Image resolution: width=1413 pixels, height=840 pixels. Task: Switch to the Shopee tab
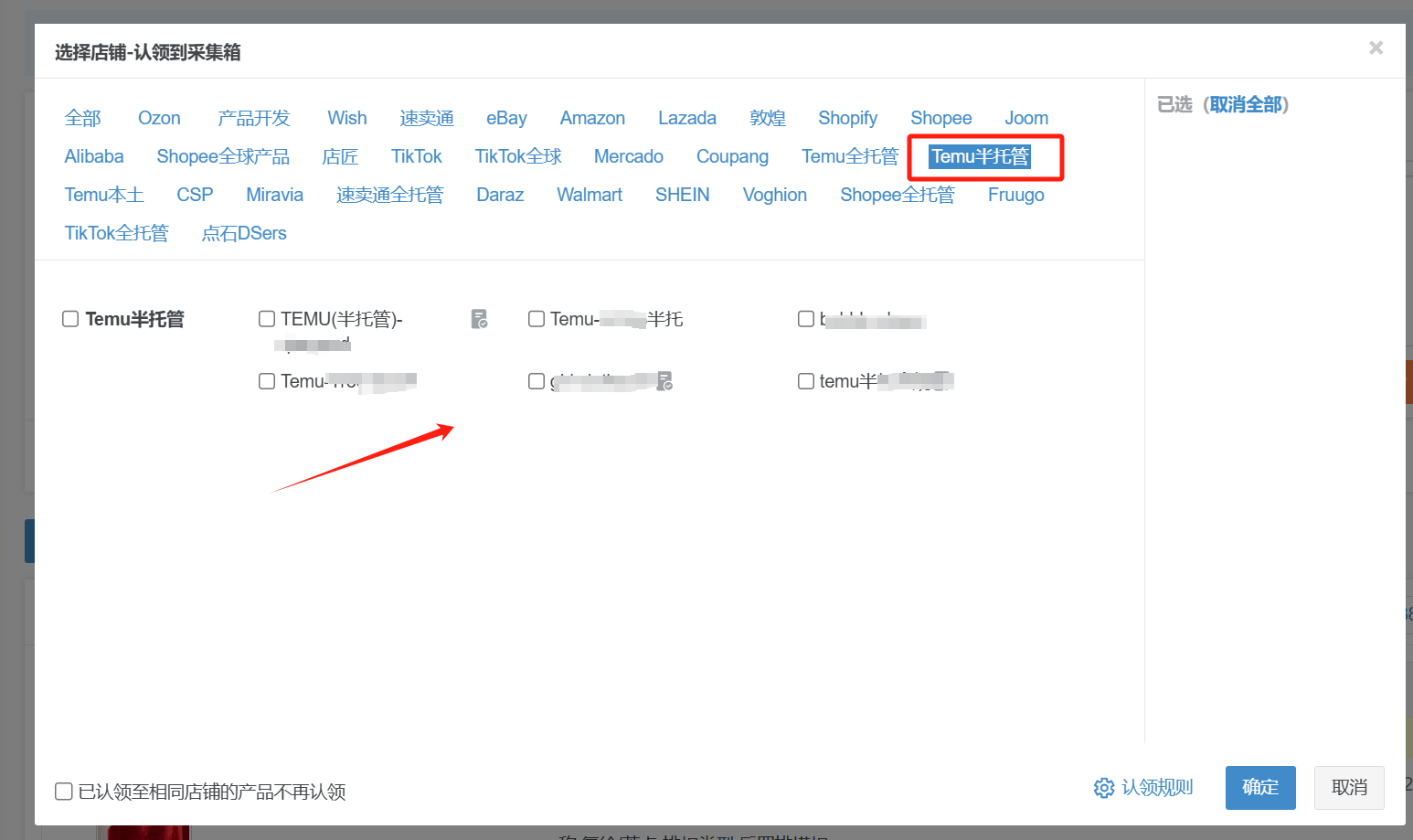[x=941, y=118]
